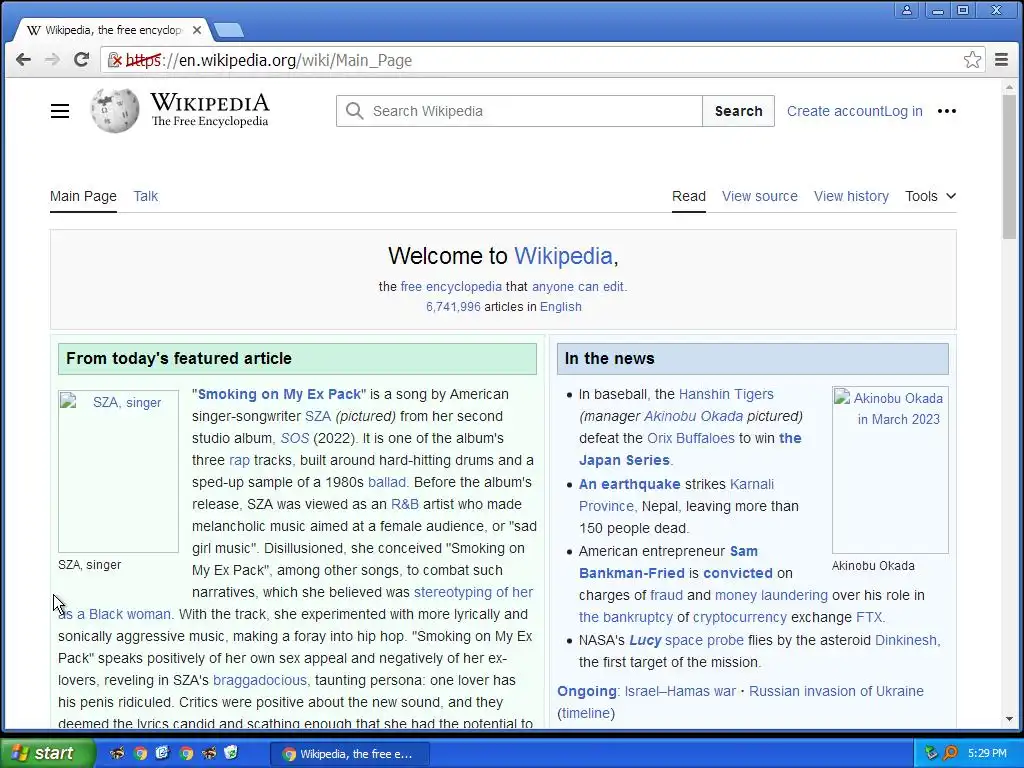Open the 'braggadocious' link

coord(260,680)
